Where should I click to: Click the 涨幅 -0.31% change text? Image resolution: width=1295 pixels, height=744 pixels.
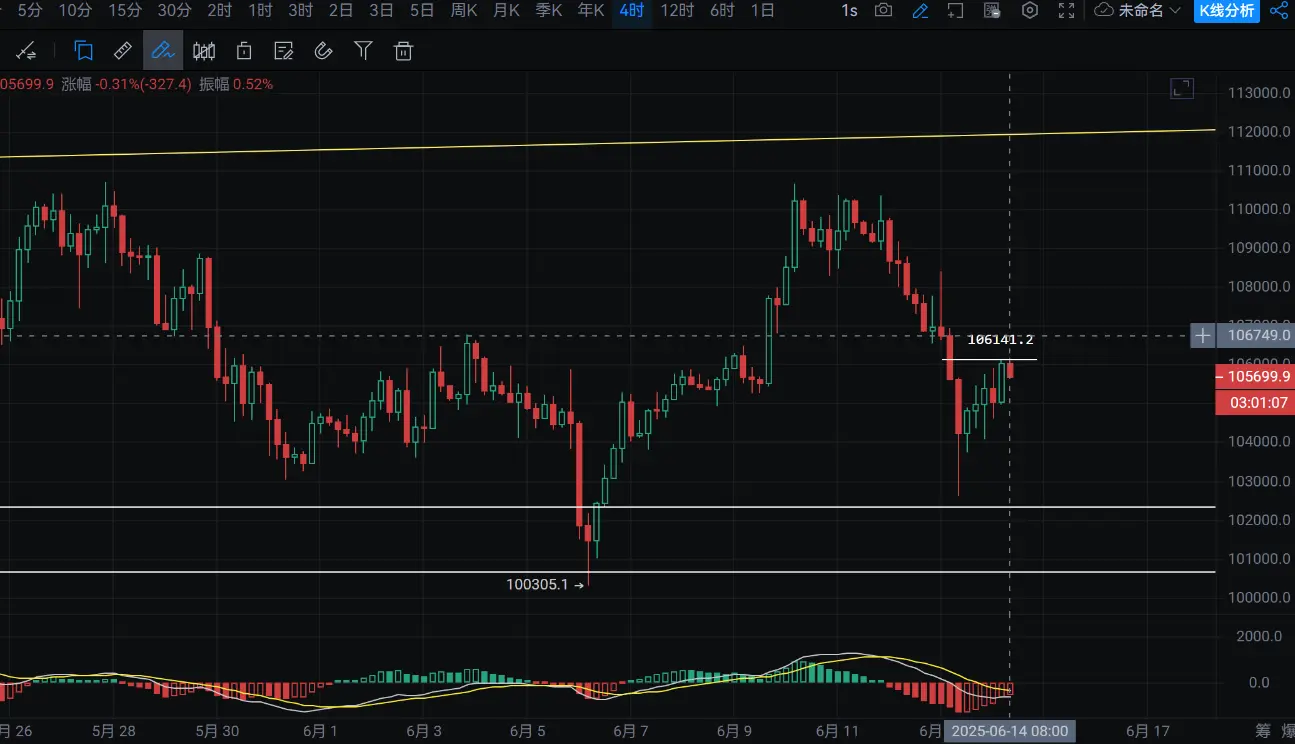[x=126, y=85]
